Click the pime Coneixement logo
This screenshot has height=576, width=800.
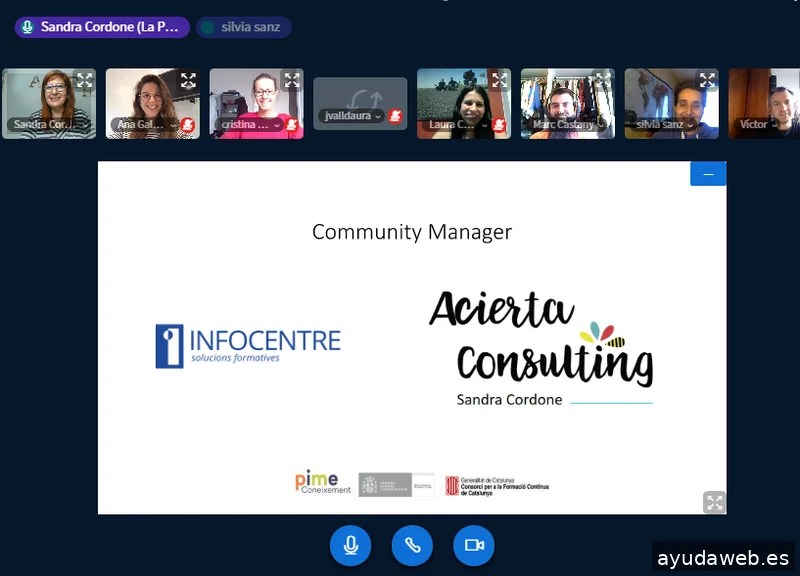322,482
